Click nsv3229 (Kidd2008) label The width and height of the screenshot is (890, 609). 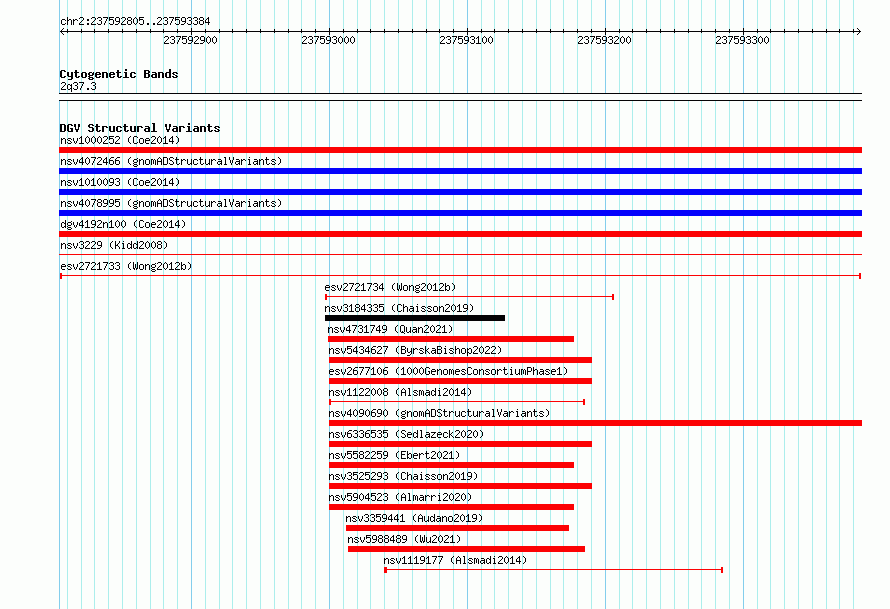(114, 245)
